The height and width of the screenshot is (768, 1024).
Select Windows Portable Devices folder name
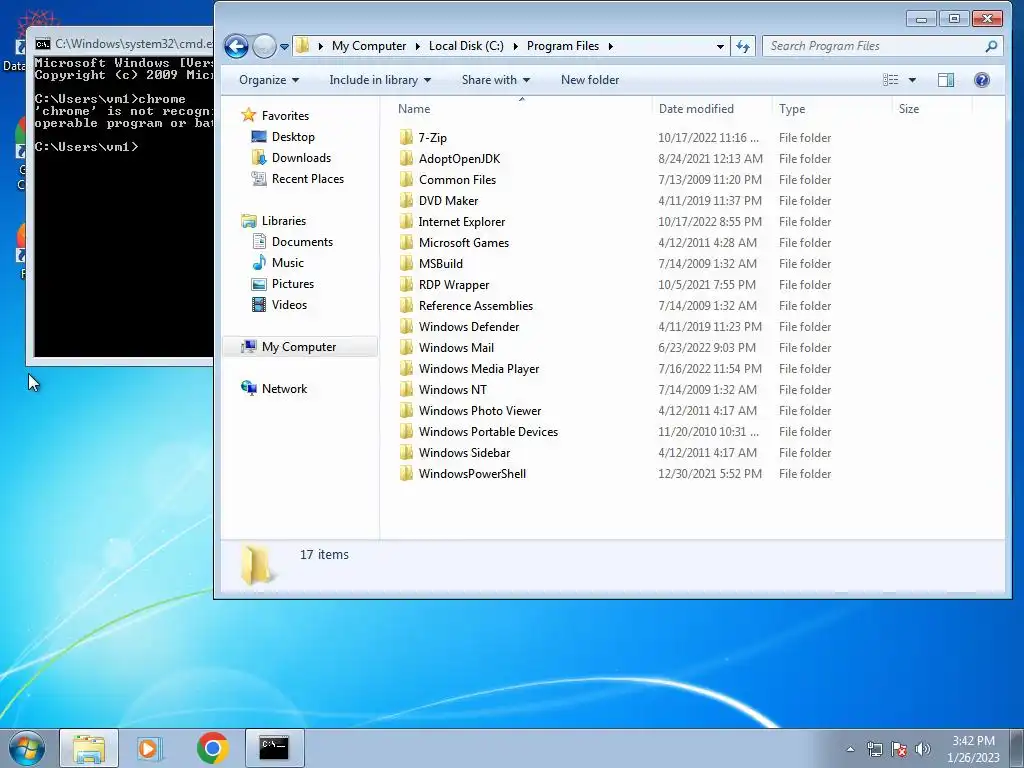coord(488,432)
